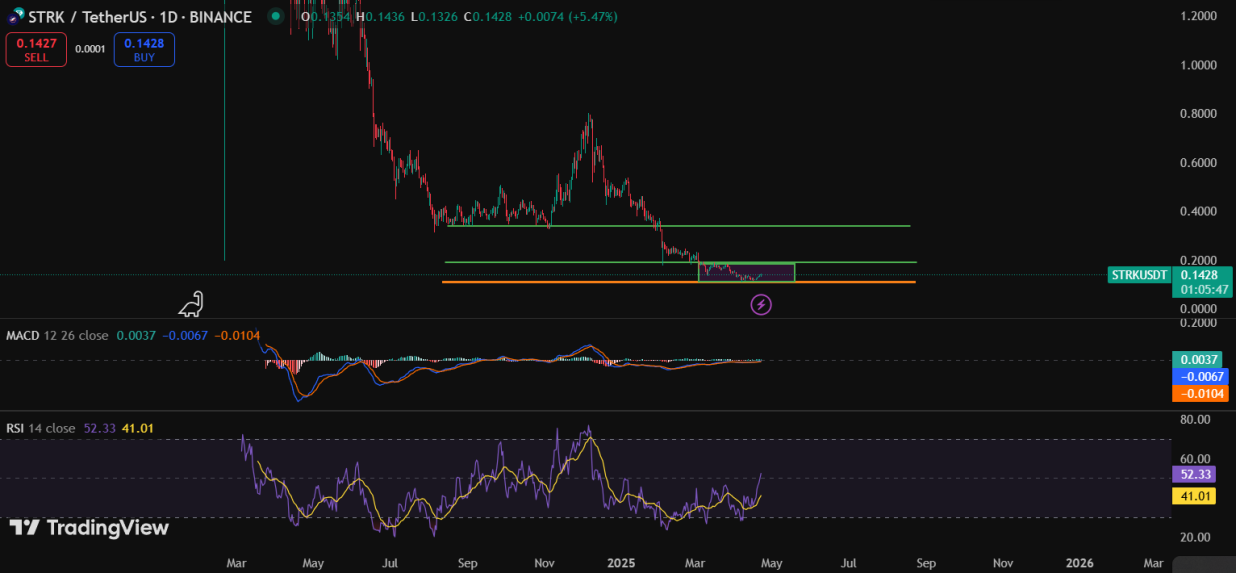This screenshot has width=1236, height=573.
Task: Click the green market status dot
Action: 275,17
